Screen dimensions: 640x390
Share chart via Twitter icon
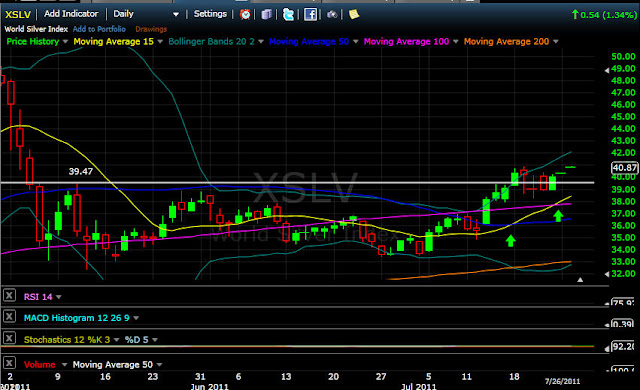pyautogui.click(x=288, y=14)
